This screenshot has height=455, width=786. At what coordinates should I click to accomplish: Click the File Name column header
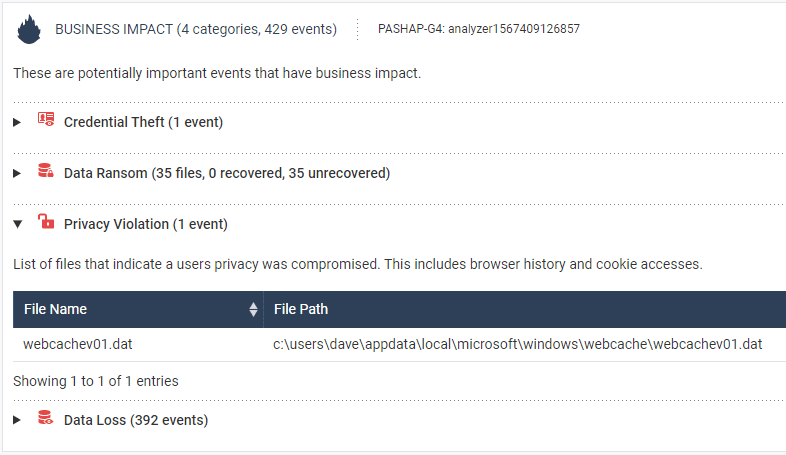pyautogui.click(x=56, y=310)
